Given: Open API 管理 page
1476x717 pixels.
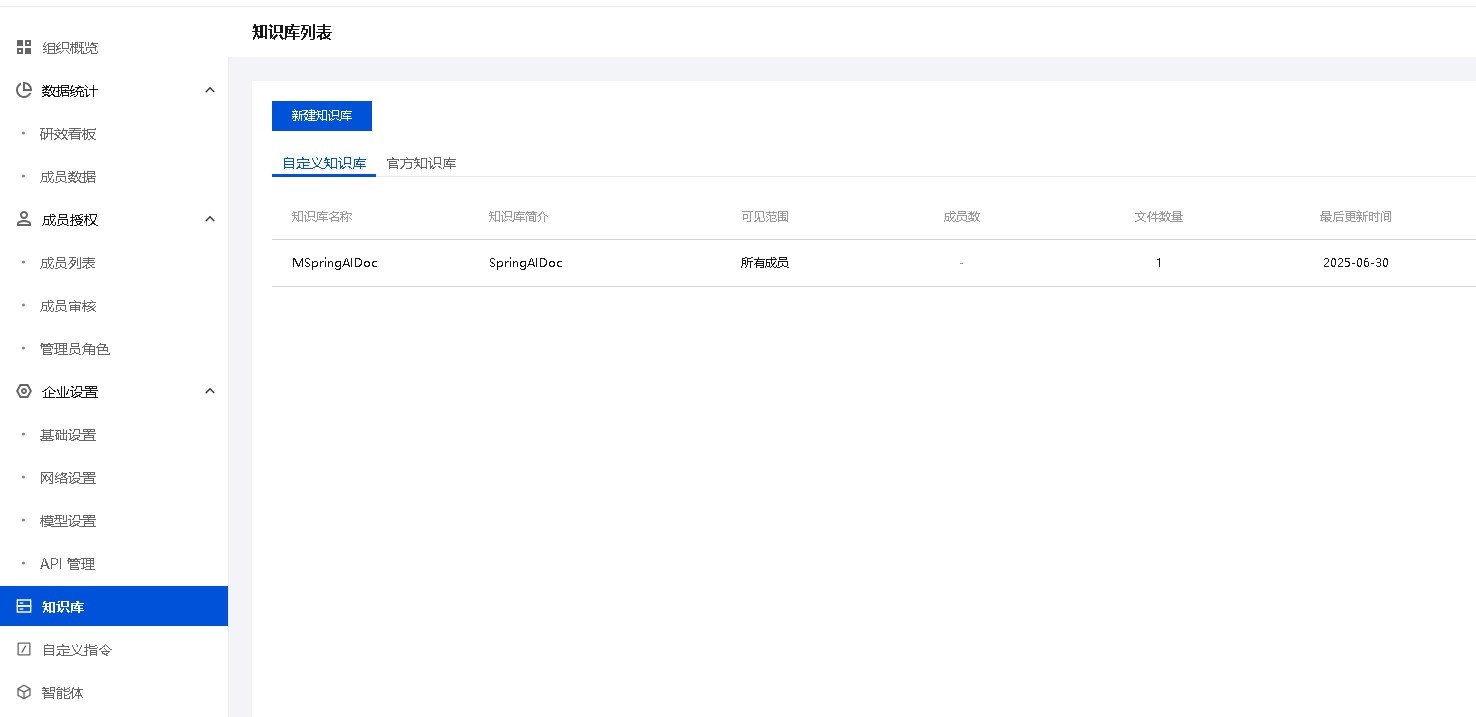Looking at the screenshot, I should (x=67, y=564).
